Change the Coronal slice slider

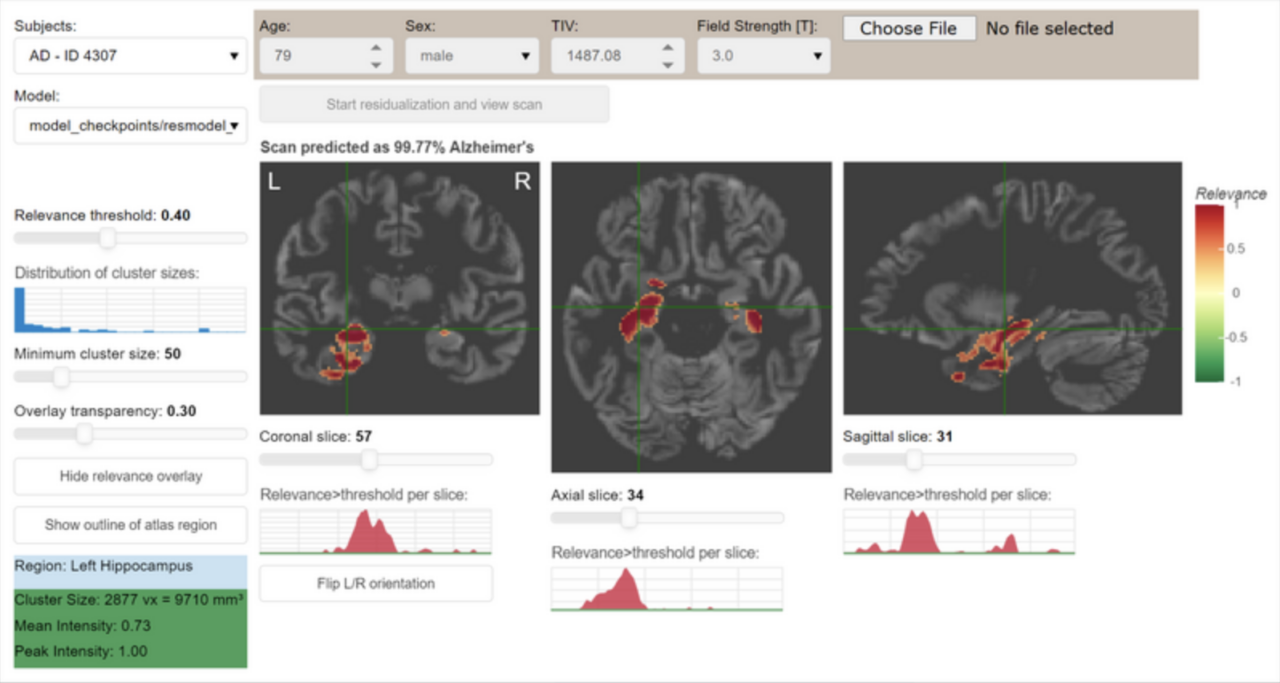(x=370, y=460)
